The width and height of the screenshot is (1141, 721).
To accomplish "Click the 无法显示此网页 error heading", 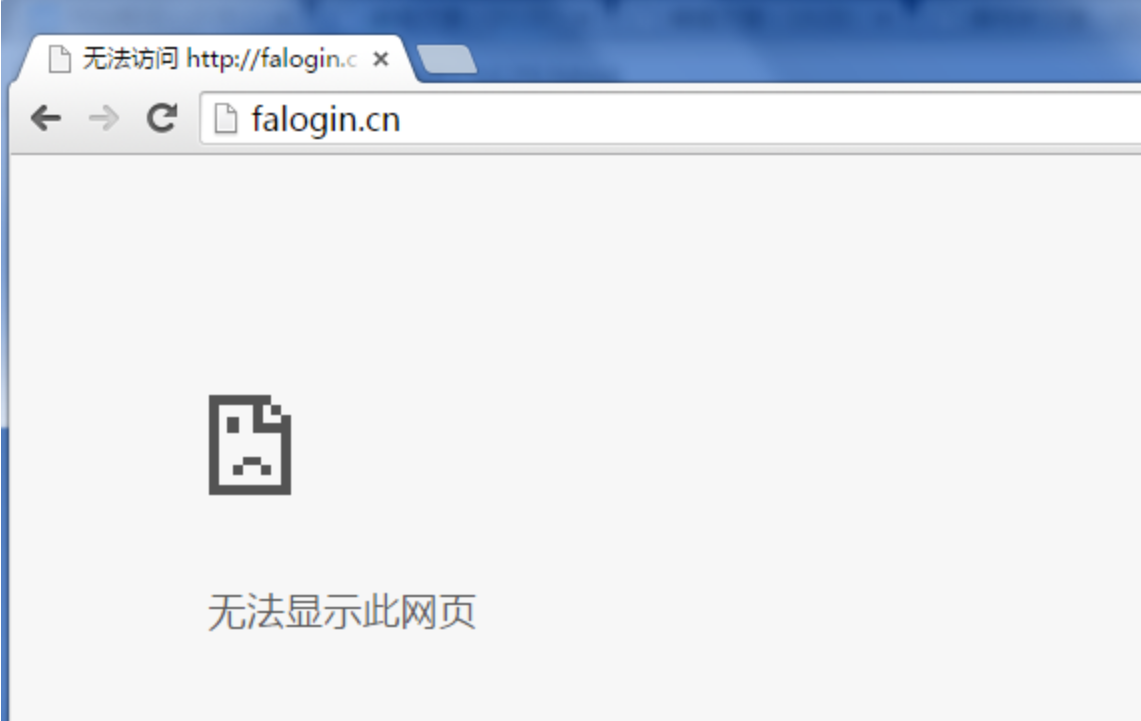I will (x=342, y=611).
